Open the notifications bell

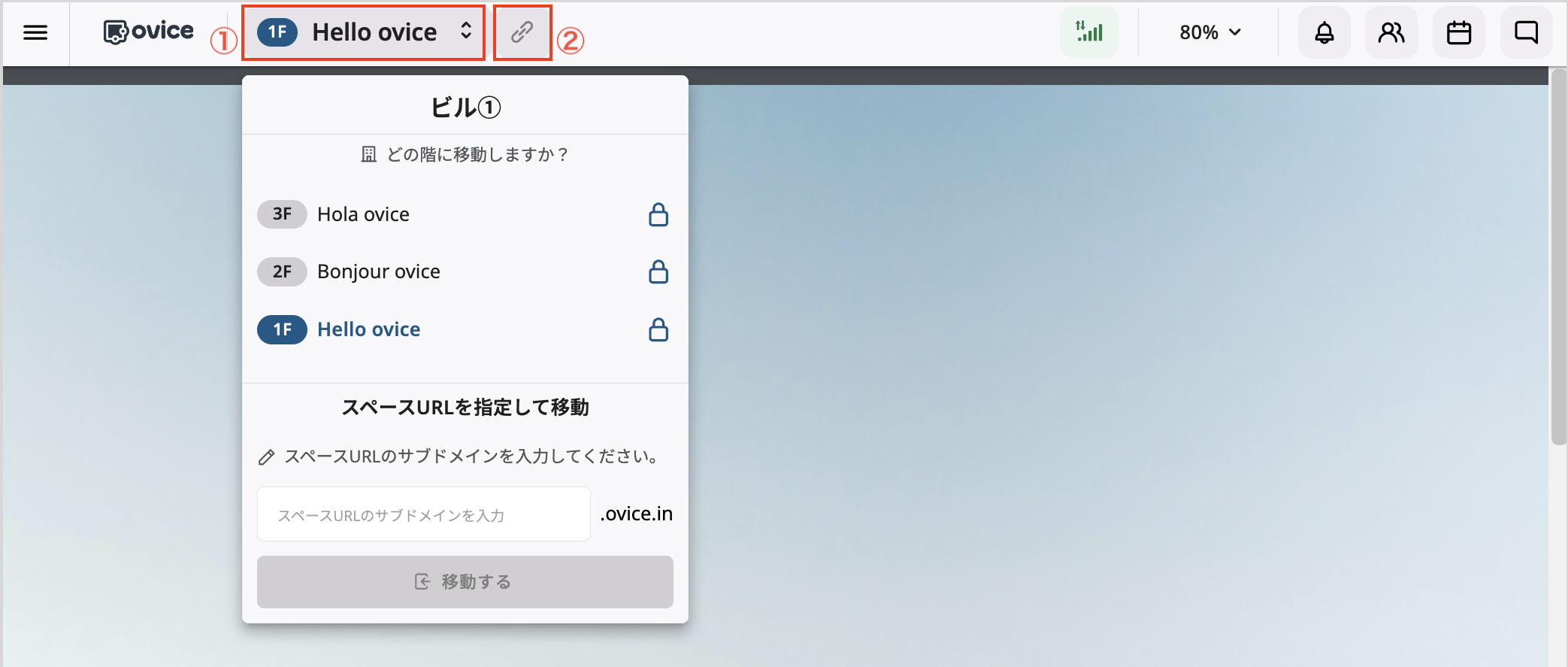pos(1324,32)
